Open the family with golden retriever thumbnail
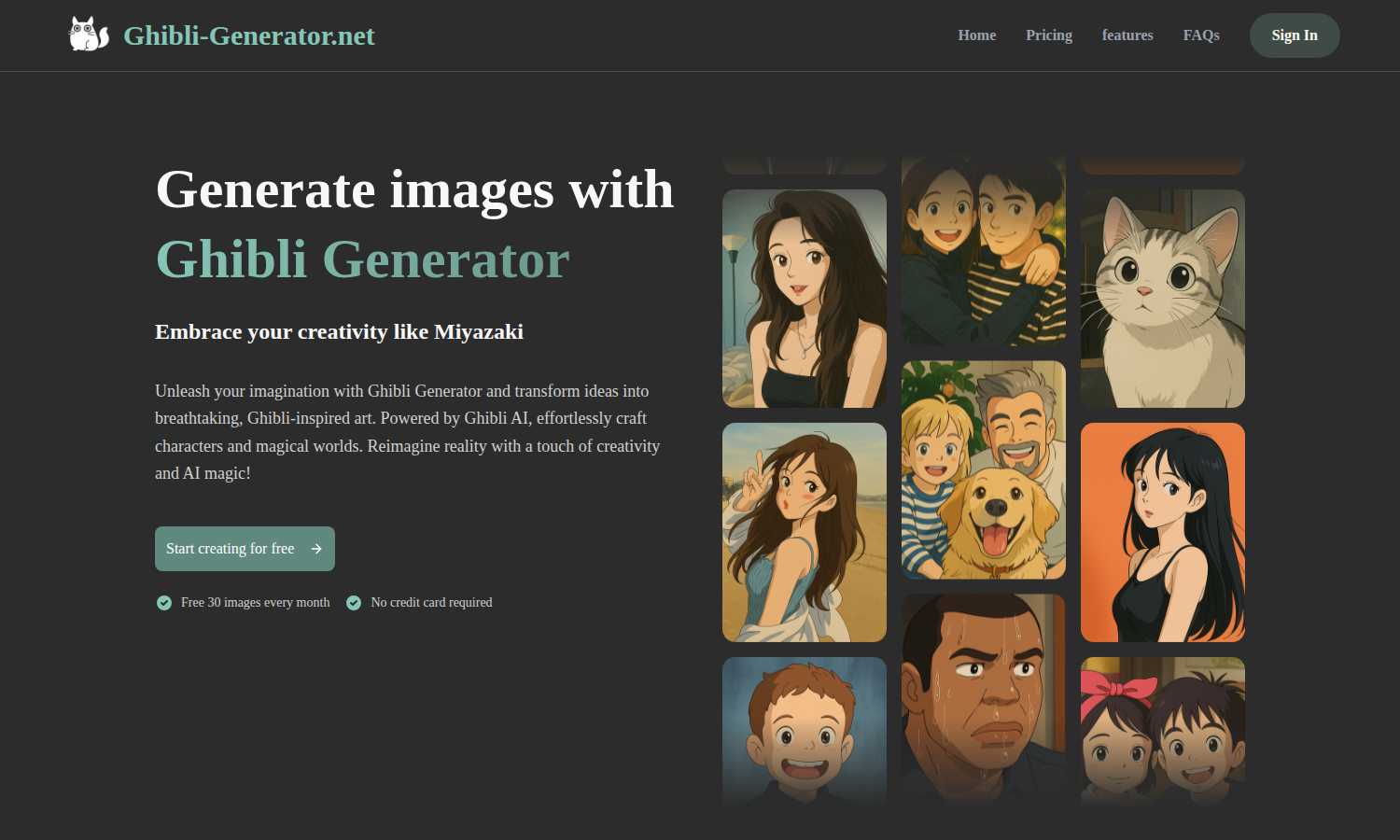The width and height of the screenshot is (1400, 840). coord(984,470)
